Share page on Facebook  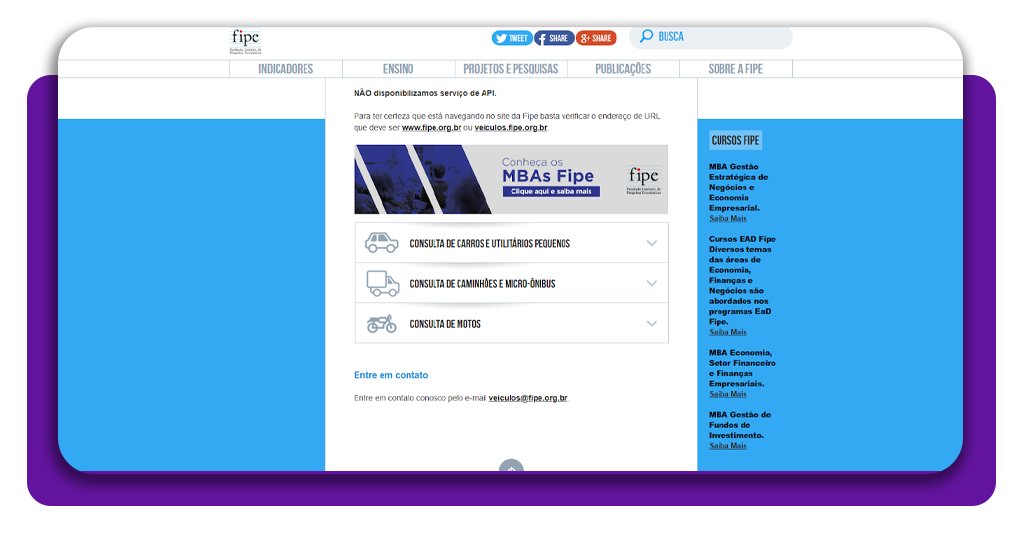click(x=554, y=38)
